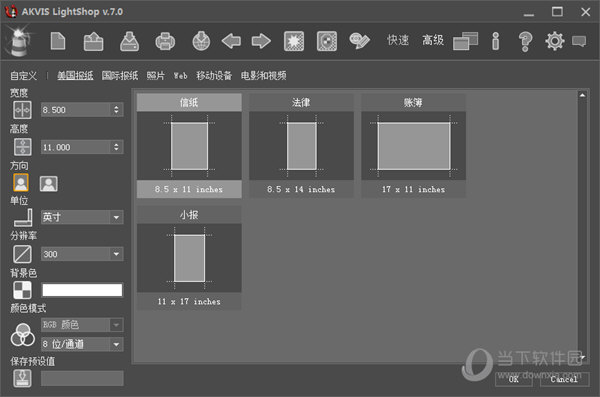Choose the 小报 11 x 17 inches preset
This screenshot has height=397, width=600.
point(189,258)
